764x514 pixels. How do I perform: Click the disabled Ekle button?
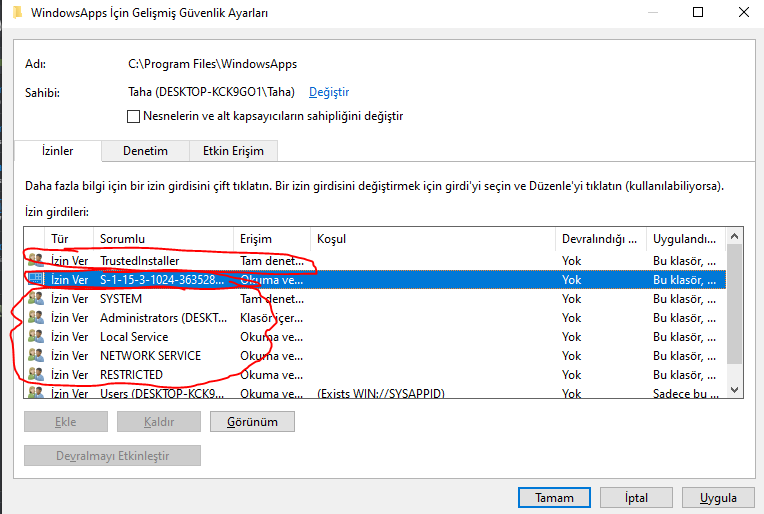click(x=66, y=422)
